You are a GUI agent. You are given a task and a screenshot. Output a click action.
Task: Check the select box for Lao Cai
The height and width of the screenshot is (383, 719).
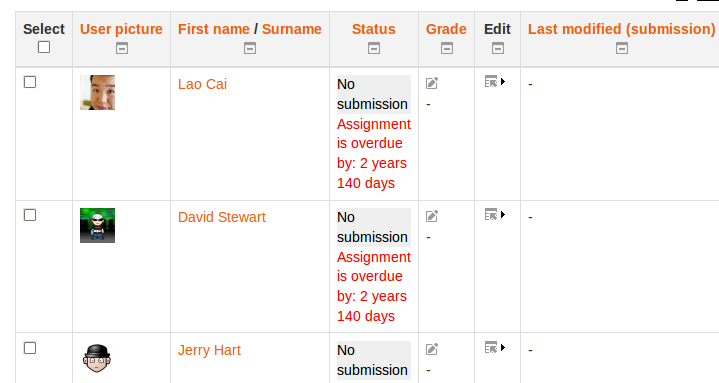pos(30,82)
